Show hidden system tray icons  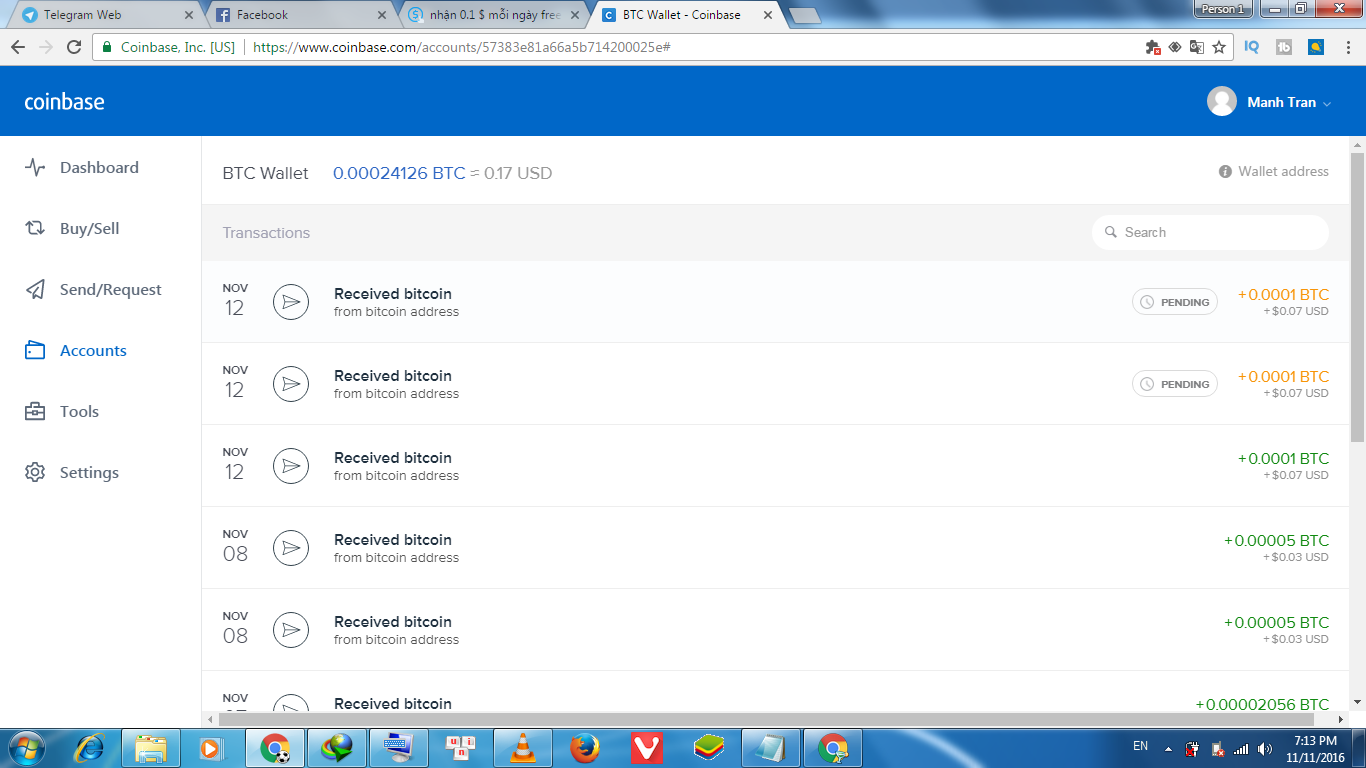coord(1167,748)
